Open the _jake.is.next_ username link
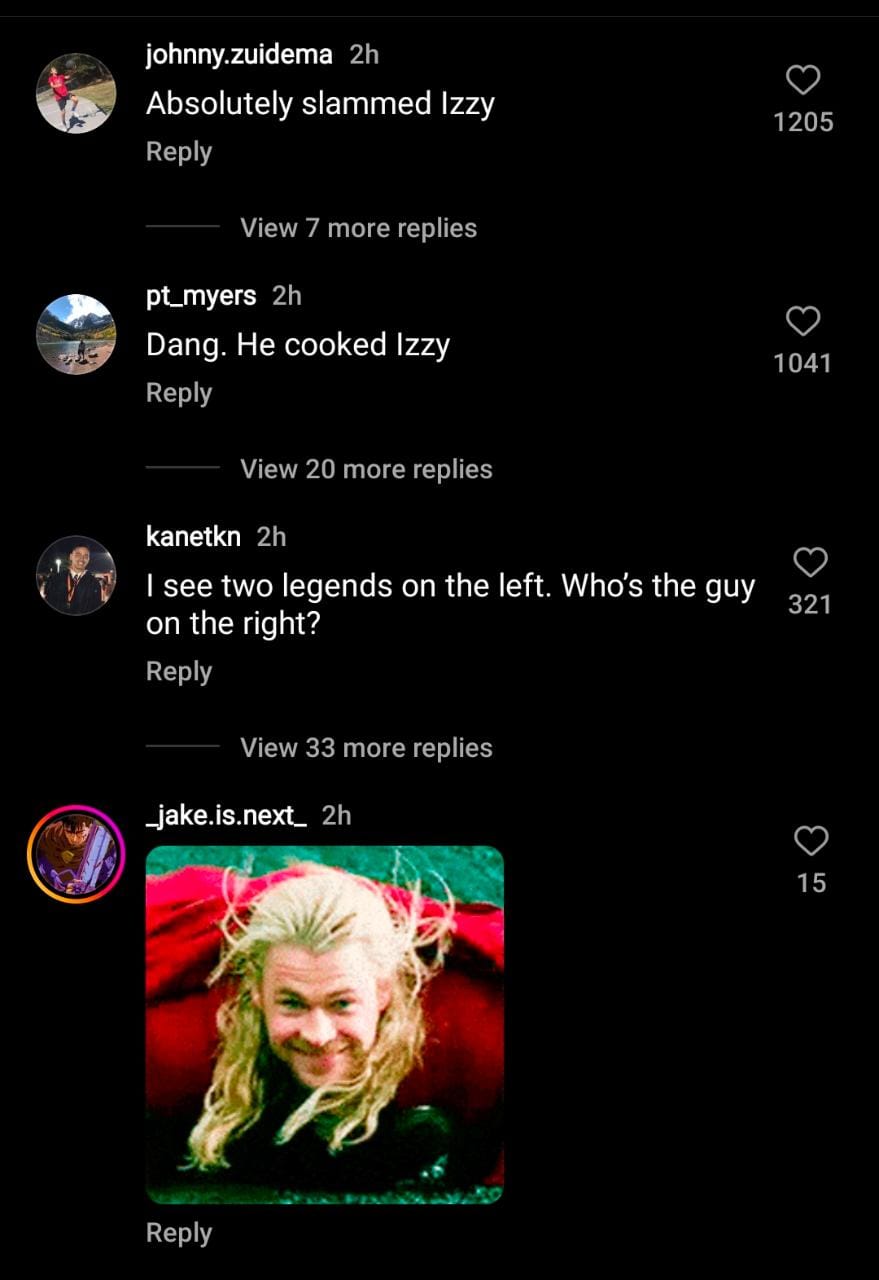Image resolution: width=879 pixels, height=1280 pixels. click(226, 815)
